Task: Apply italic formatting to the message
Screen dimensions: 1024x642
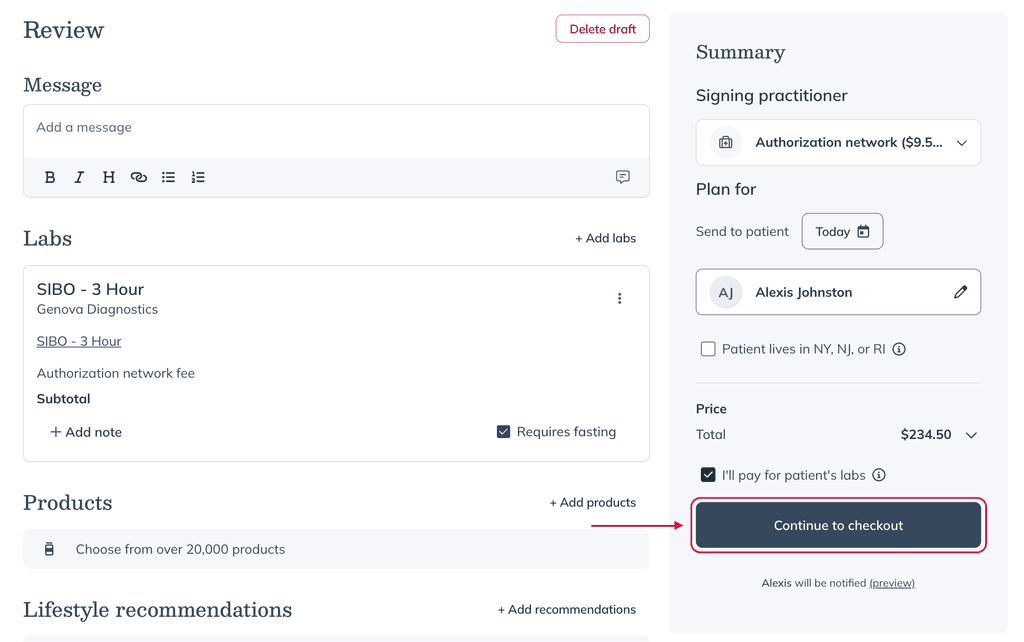Action: [x=79, y=177]
